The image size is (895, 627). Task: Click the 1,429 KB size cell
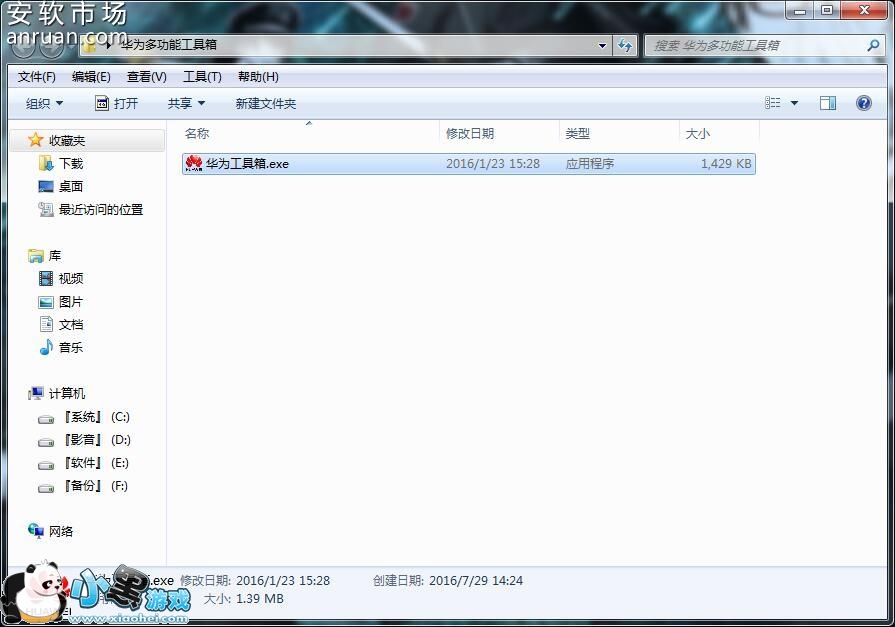pos(726,164)
